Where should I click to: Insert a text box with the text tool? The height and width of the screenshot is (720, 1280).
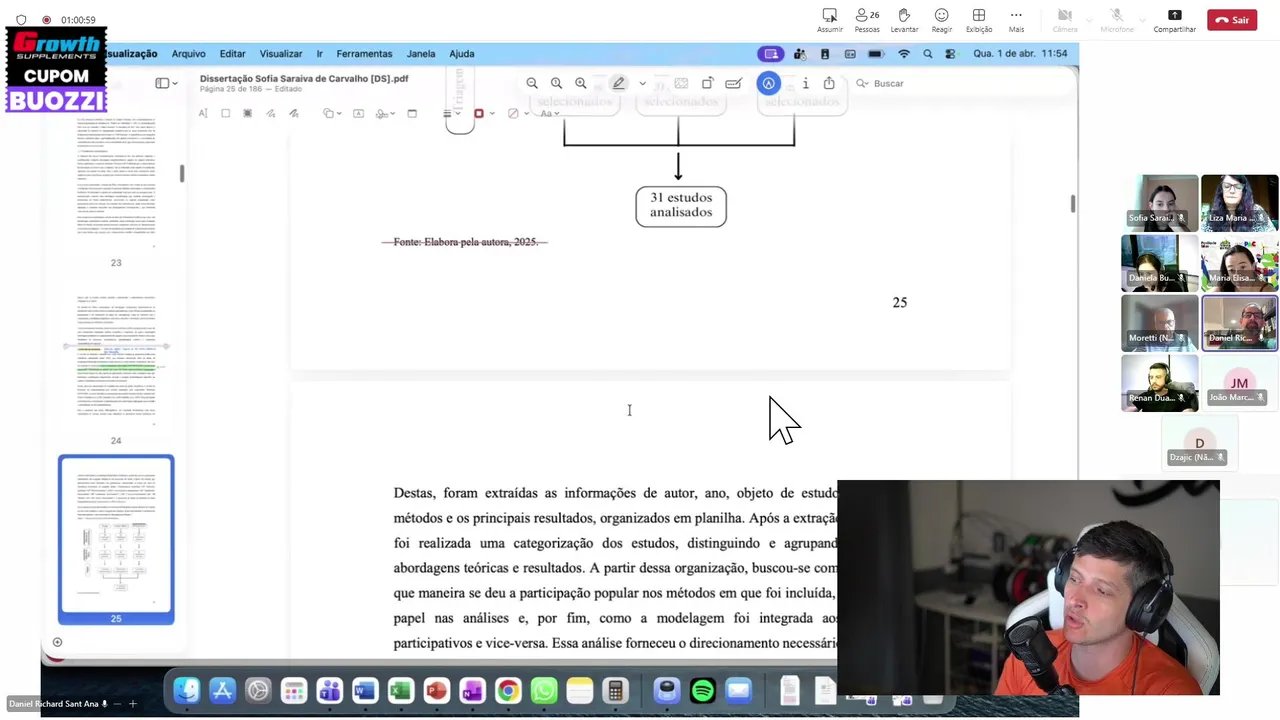[358, 113]
